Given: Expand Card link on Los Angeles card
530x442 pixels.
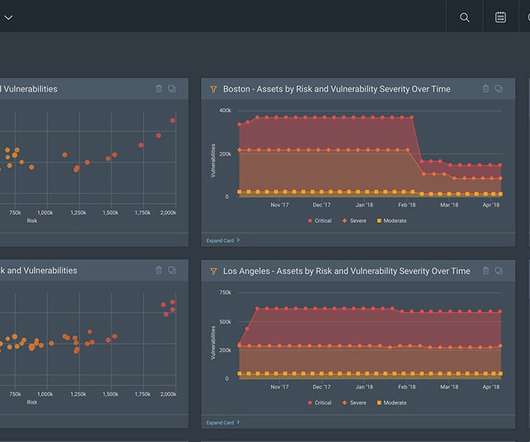Looking at the screenshot, I should click(223, 423).
